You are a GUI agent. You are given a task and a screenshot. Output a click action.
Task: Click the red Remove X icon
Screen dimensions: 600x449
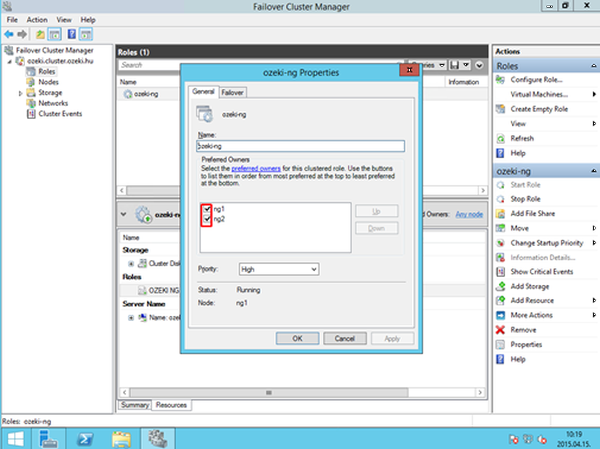(500, 330)
